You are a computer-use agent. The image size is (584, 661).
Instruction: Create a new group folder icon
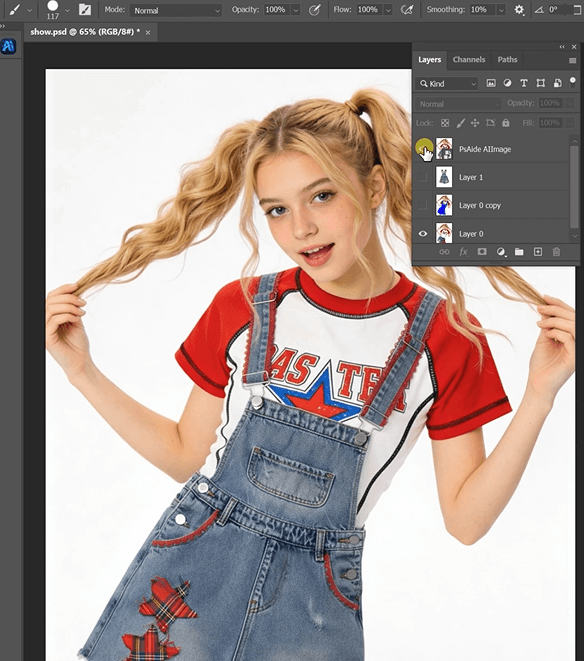click(519, 252)
